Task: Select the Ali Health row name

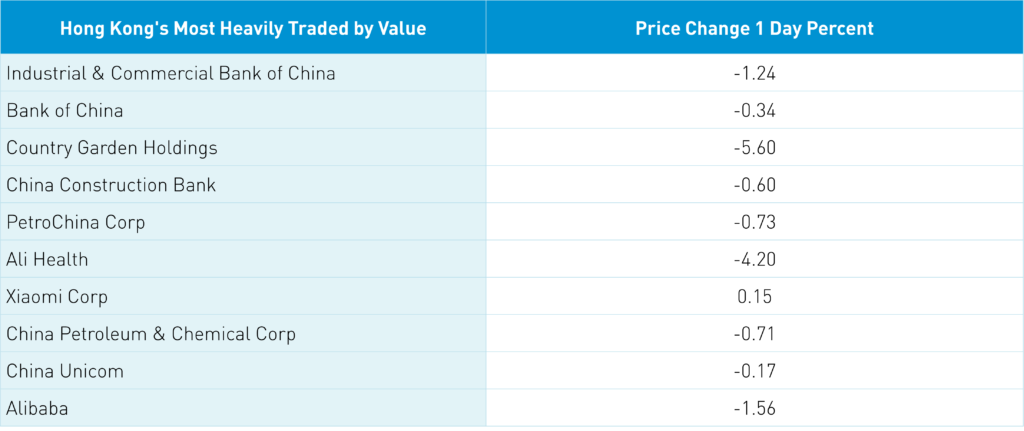Action: [x=47, y=259]
